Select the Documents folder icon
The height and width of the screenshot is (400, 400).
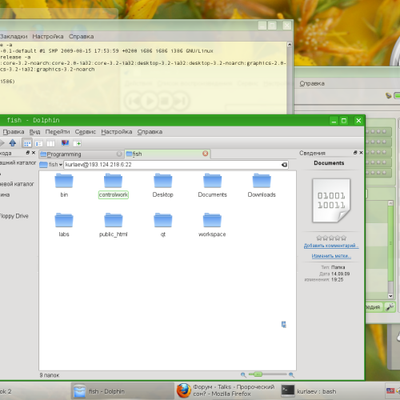[x=212, y=181]
